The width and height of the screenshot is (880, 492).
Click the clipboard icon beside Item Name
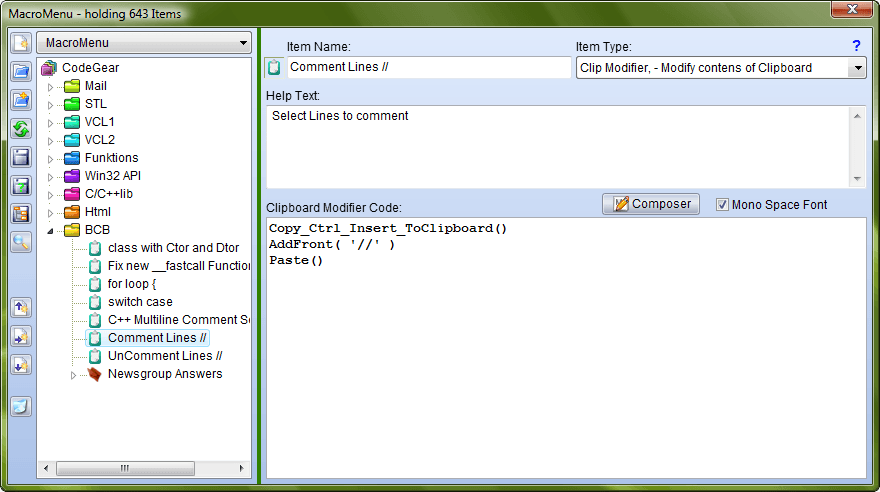(274, 67)
